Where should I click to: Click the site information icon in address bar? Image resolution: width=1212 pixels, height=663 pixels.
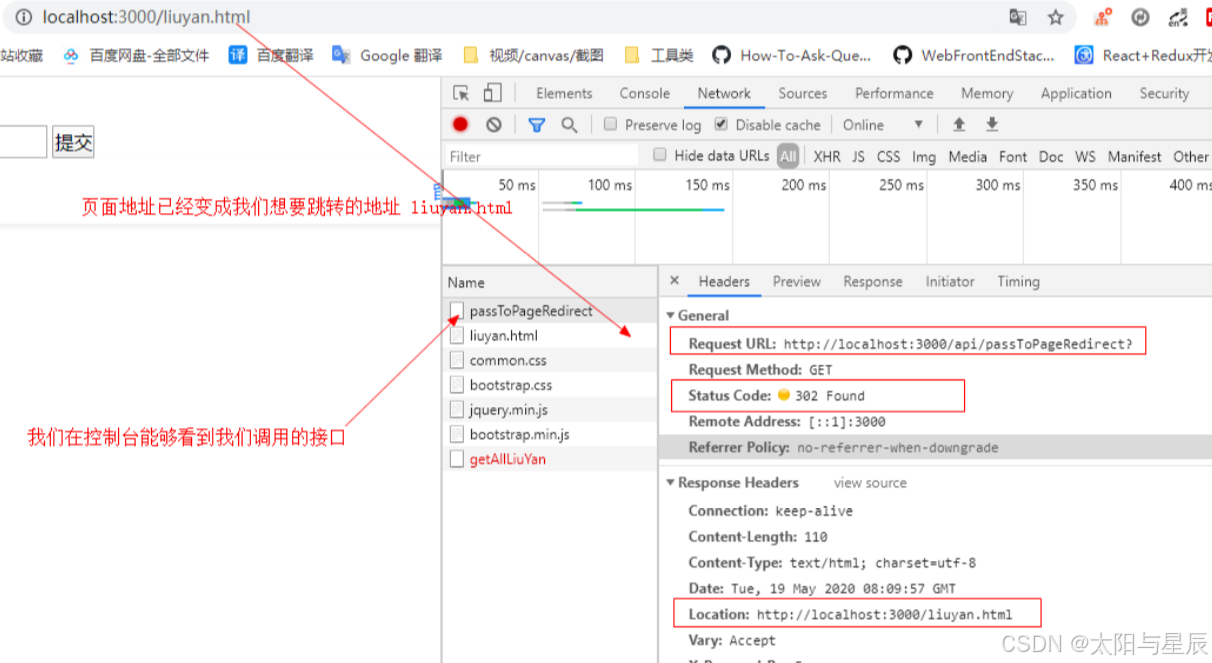tap(24, 17)
